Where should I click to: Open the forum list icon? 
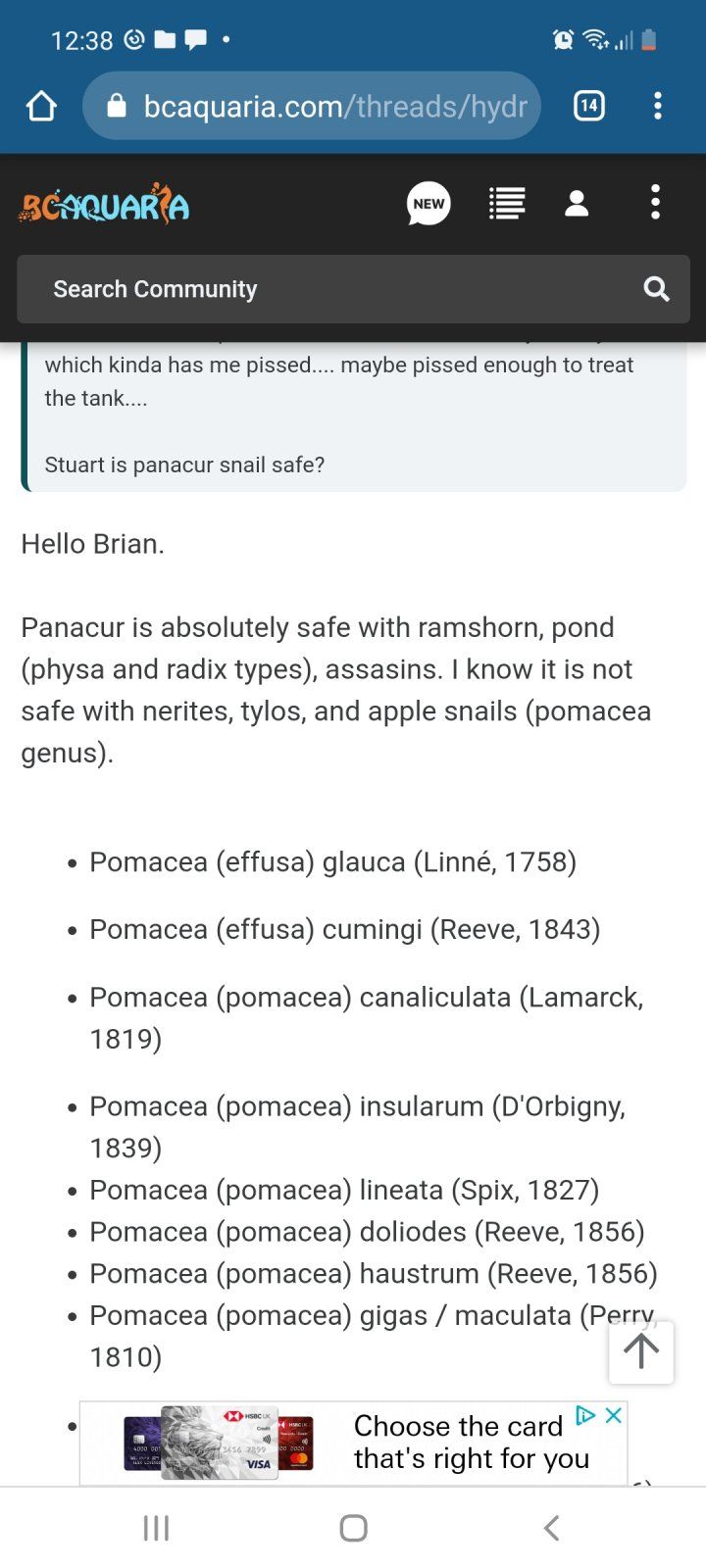[507, 204]
